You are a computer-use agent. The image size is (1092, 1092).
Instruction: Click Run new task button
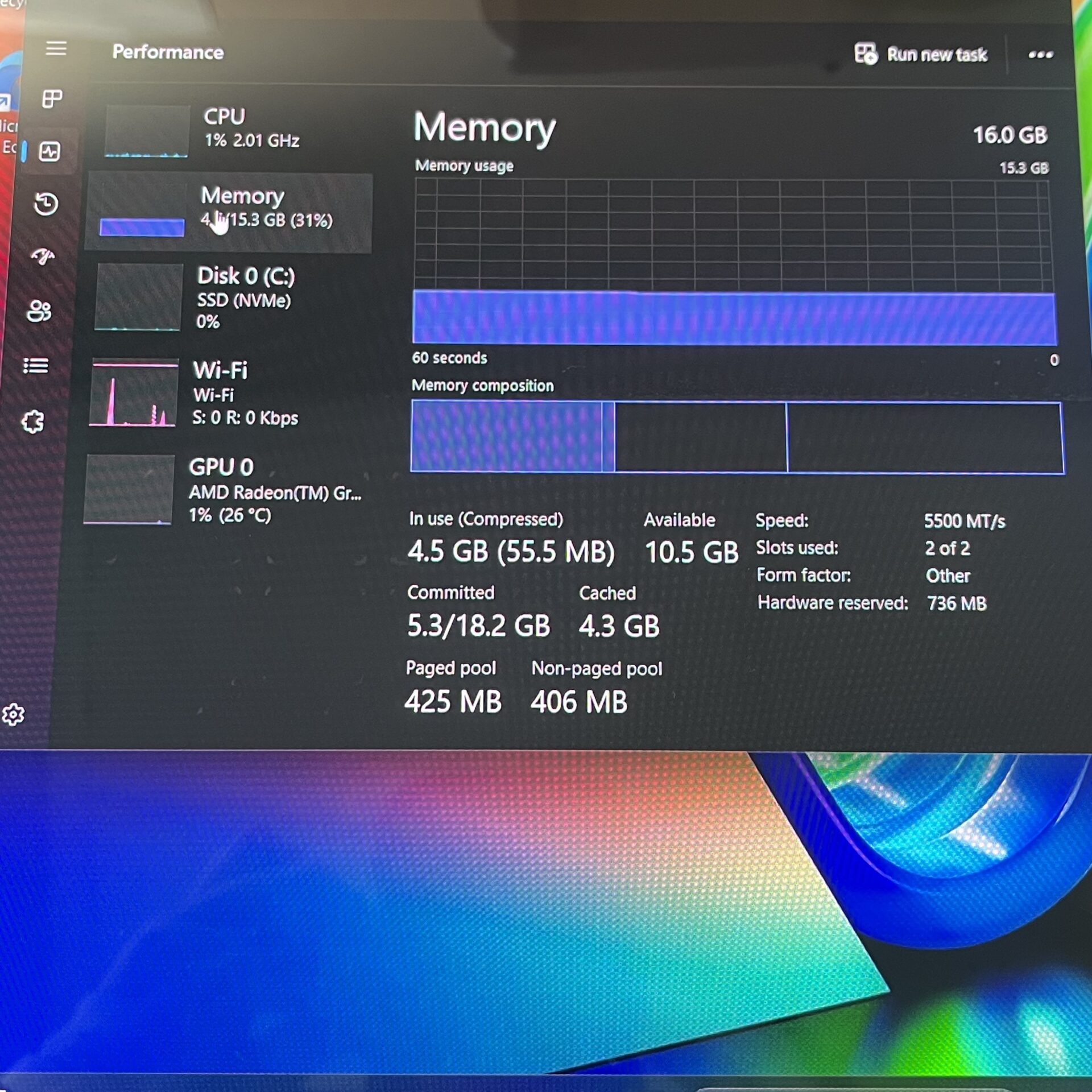coord(921,54)
